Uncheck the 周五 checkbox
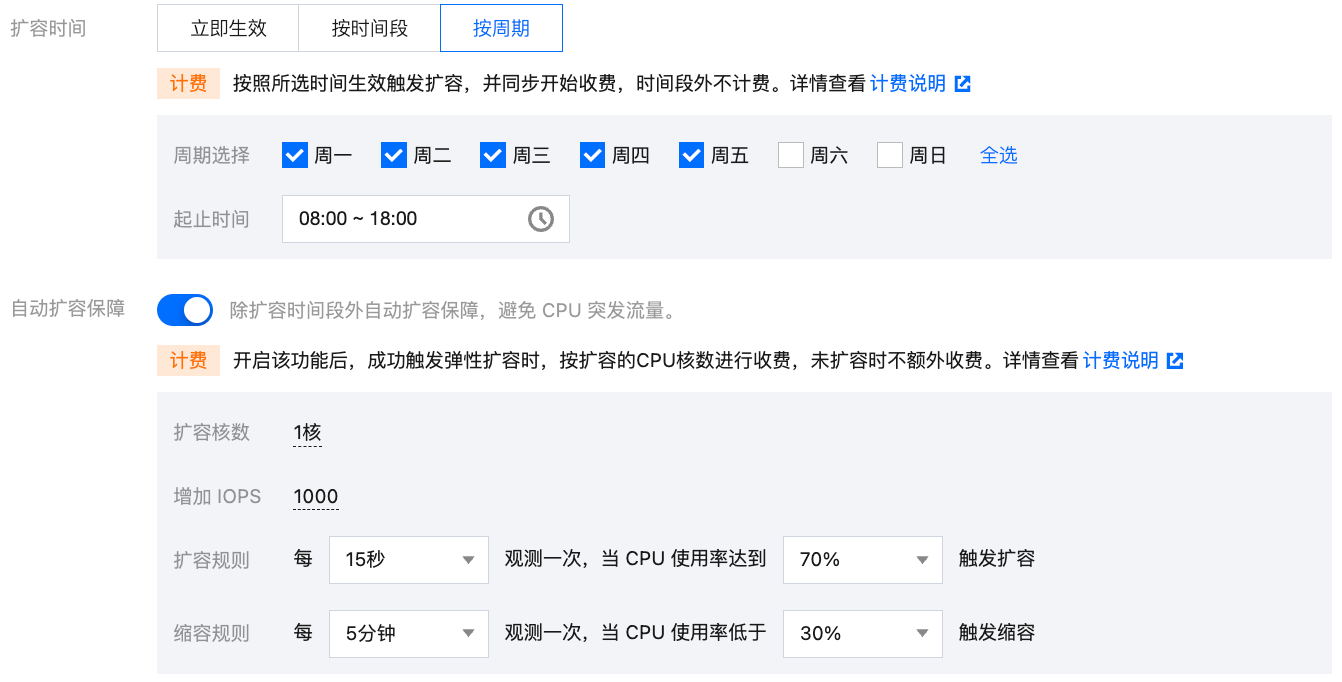The height and width of the screenshot is (682, 1342). (691, 155)
